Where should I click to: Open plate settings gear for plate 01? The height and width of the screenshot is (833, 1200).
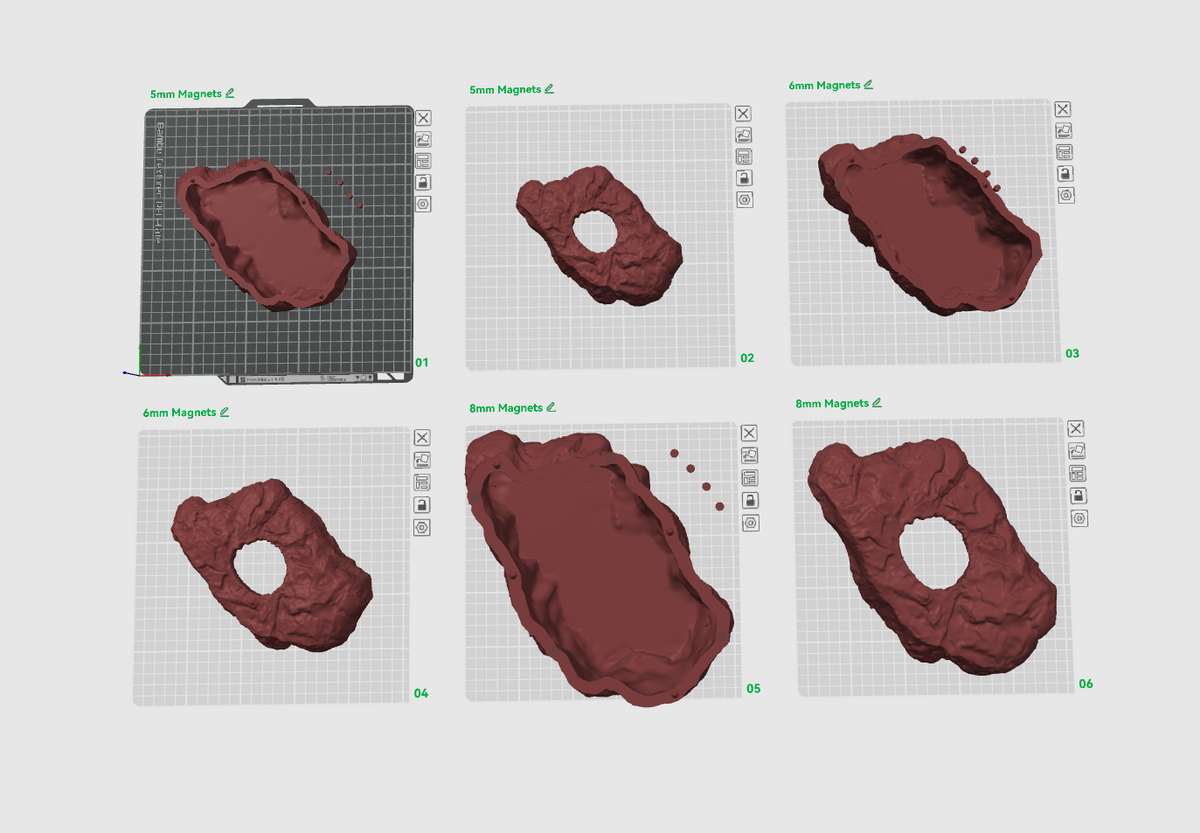[x=423, y=203]
